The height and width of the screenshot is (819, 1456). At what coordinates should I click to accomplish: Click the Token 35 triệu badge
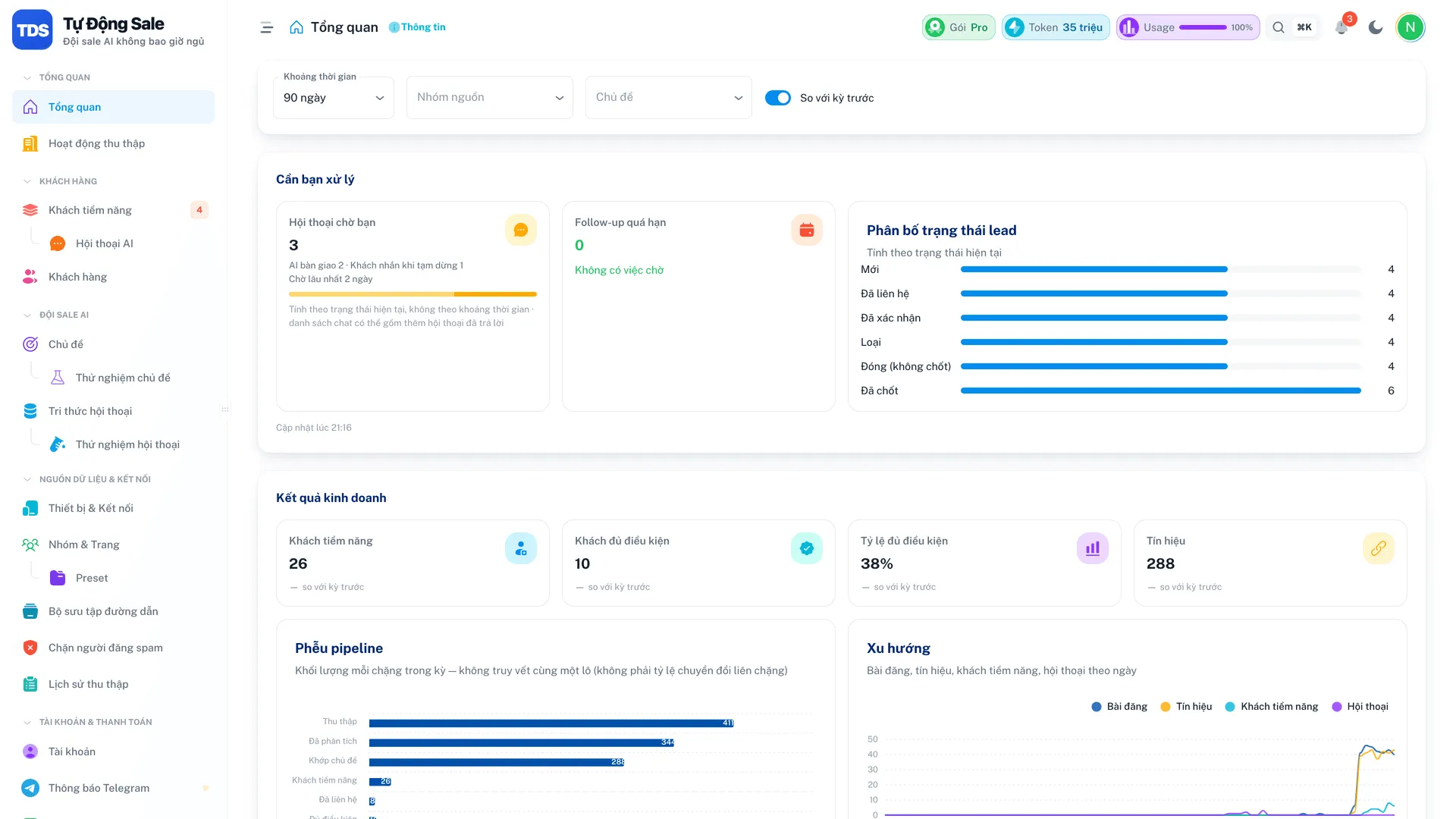click(x=1056, y=27)
